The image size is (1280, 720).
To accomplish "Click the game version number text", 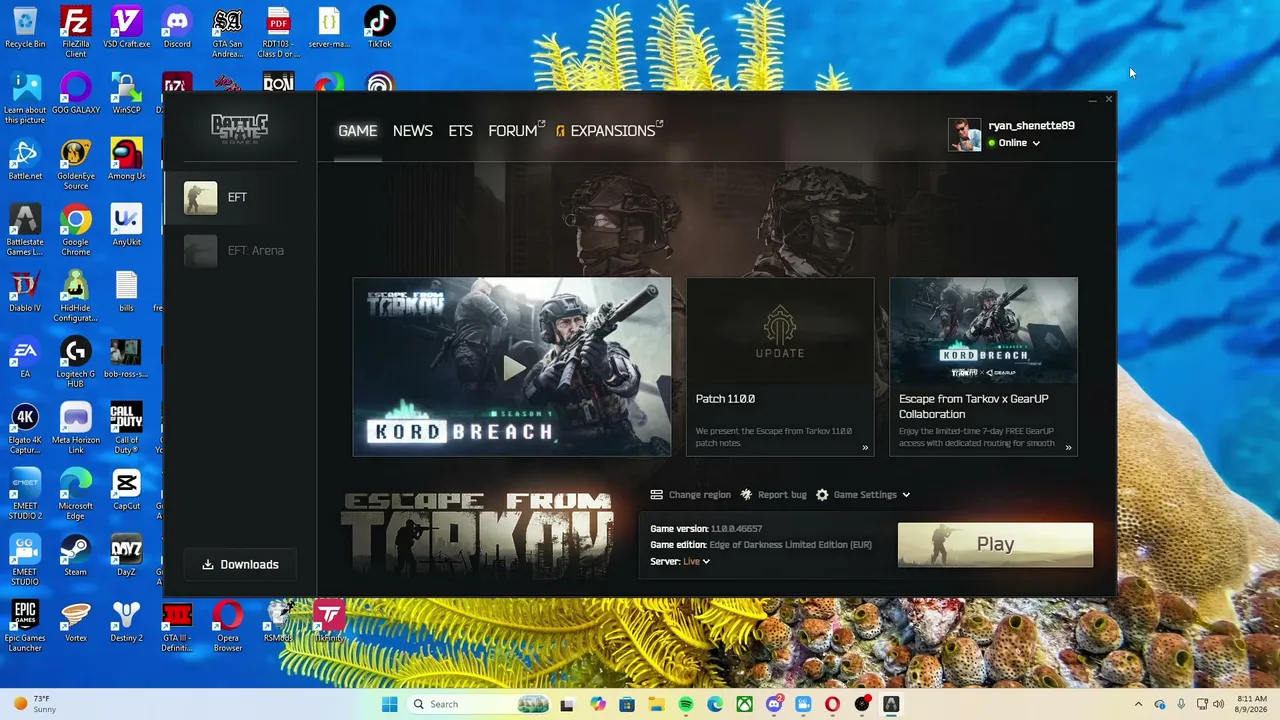I will [x=736, y=529].
